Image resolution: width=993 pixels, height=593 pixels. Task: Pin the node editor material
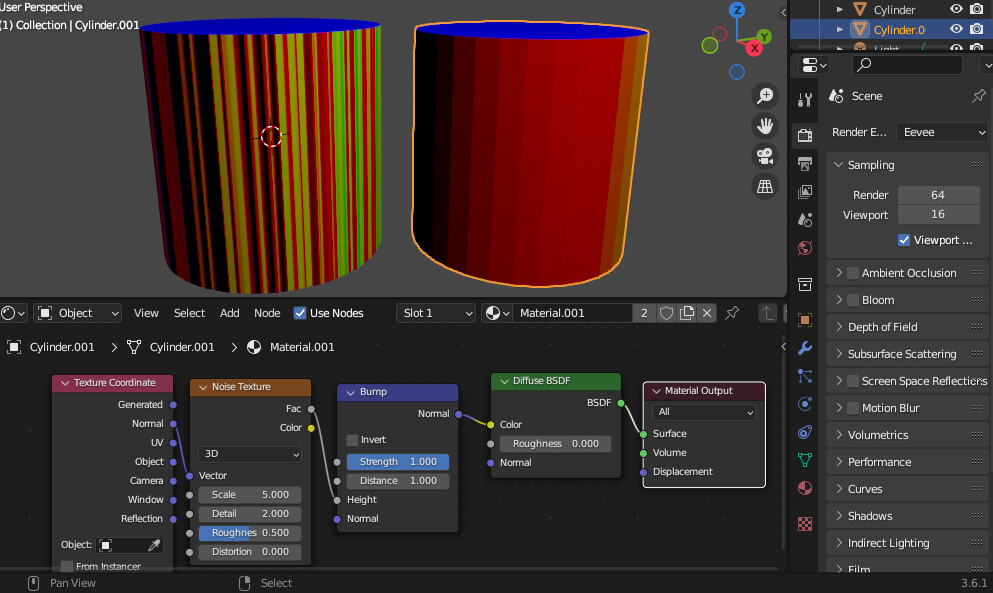click(732, 312)
